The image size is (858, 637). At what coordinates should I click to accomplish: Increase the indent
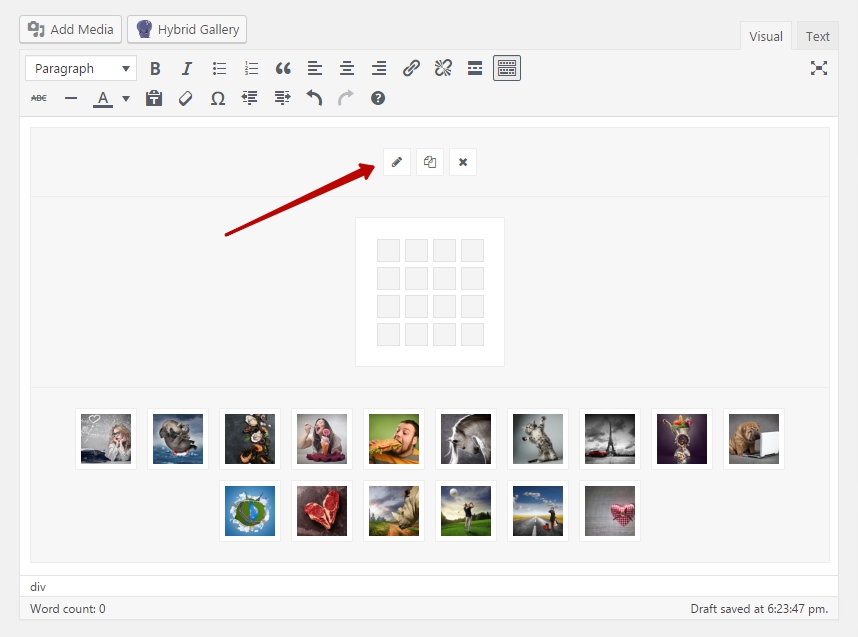coord(282,99)
